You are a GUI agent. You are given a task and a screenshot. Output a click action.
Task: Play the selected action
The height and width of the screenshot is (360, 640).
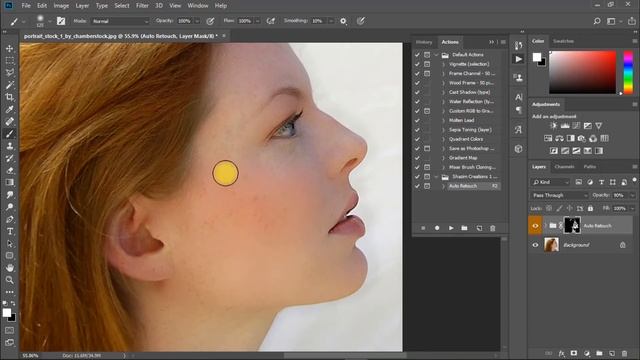click(x=451, y=228)
